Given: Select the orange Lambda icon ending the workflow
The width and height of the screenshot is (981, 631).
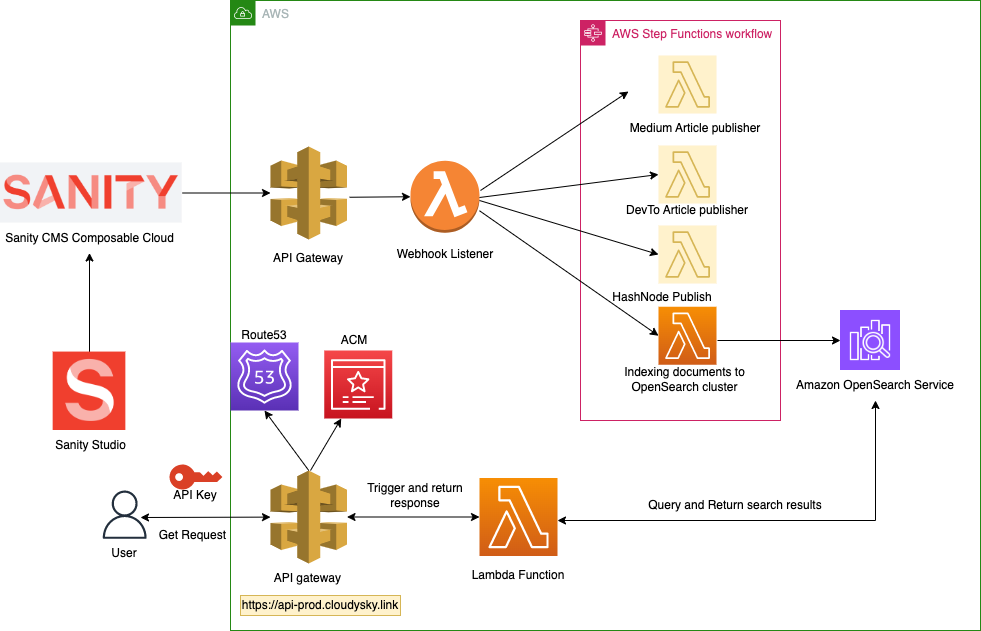Looking at the screenshot, I should coord(686,336).
